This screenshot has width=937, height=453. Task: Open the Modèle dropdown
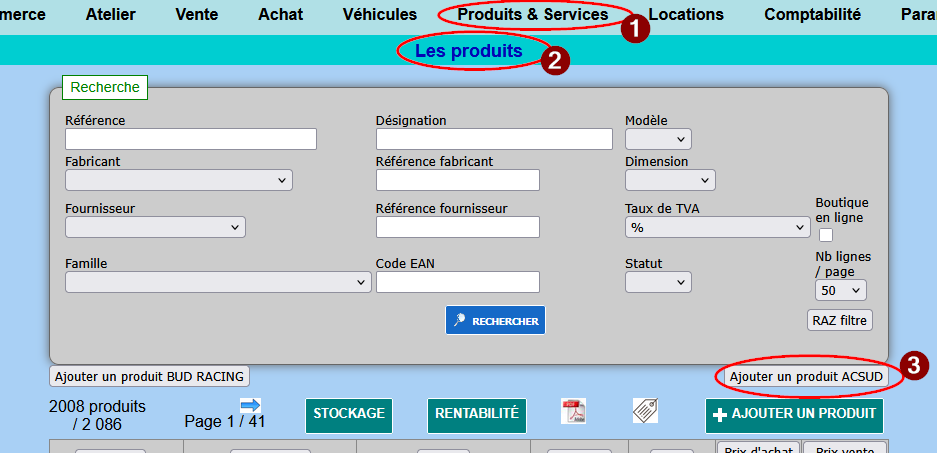tap(658, 139)
